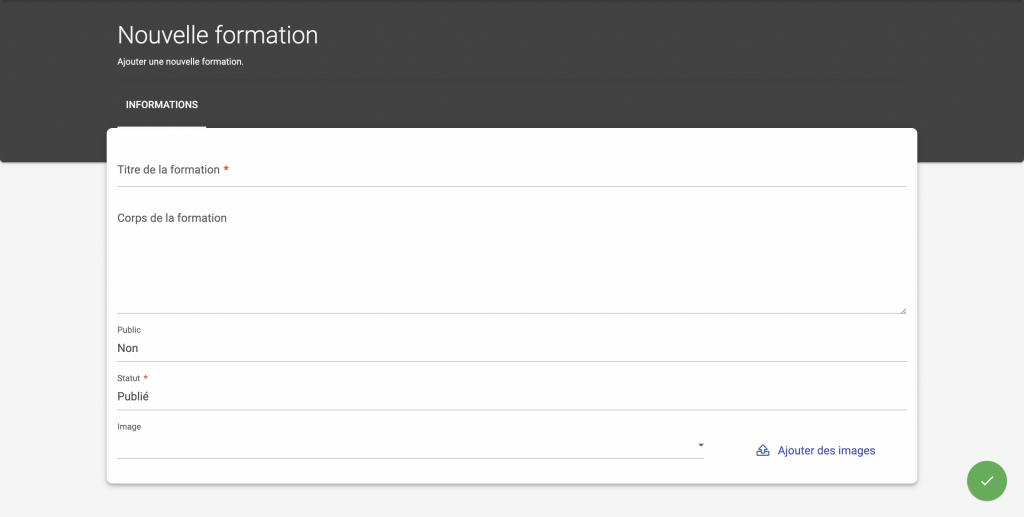Open the Public select showing Non
The width and height of the screenshot is (1024, 517).
pyautogui.click(x=511, y=349)
